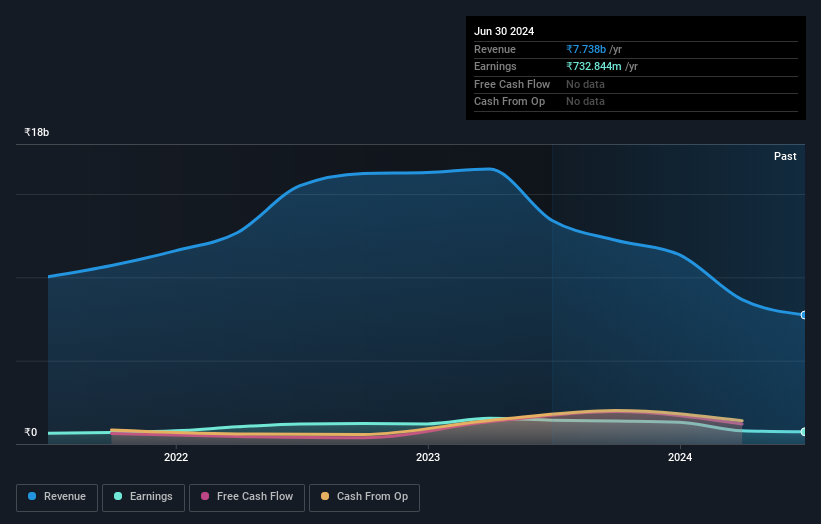This screenshot has height=524, width=821.
Task: Click the Jun 30 2024 tooltip date
Action: tap(504, 31)
